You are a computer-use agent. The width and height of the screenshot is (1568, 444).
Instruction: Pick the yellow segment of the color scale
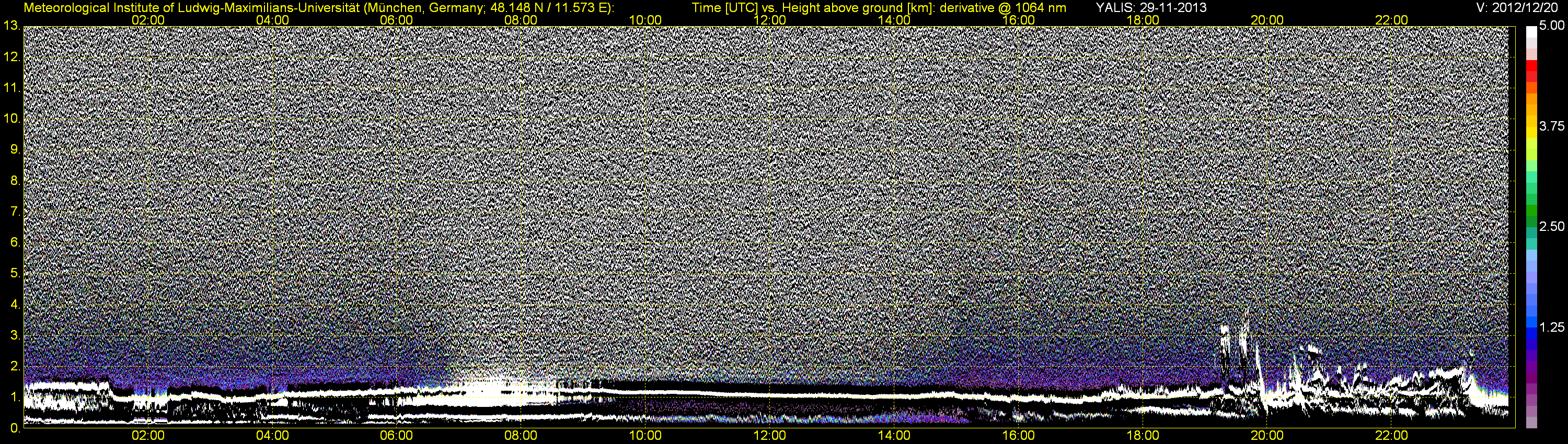(x=1531, y=132)
